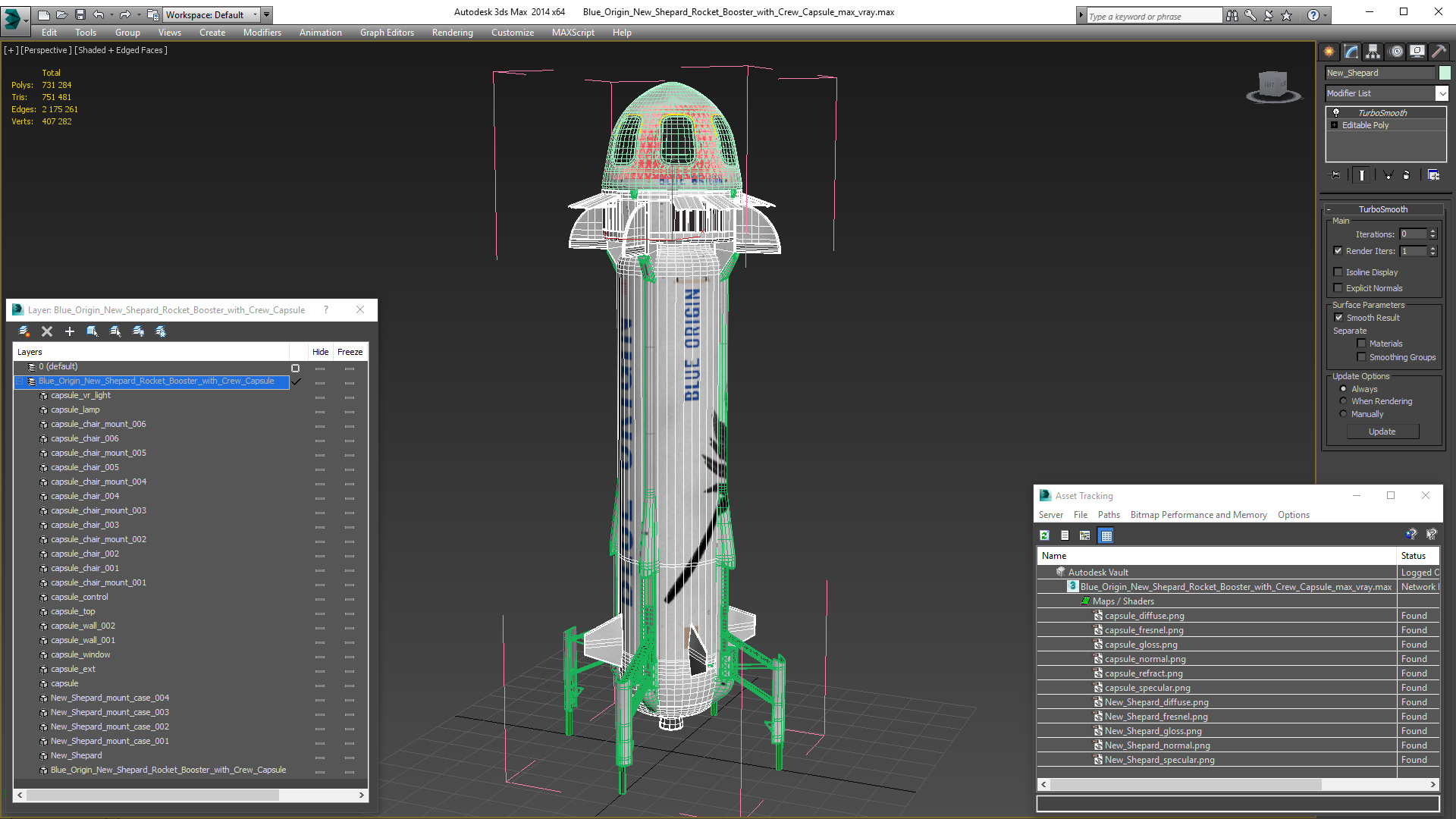Toggle Render Iters checkbox
Screen dimensions: 1456x819
click(x=1338, y=251)
